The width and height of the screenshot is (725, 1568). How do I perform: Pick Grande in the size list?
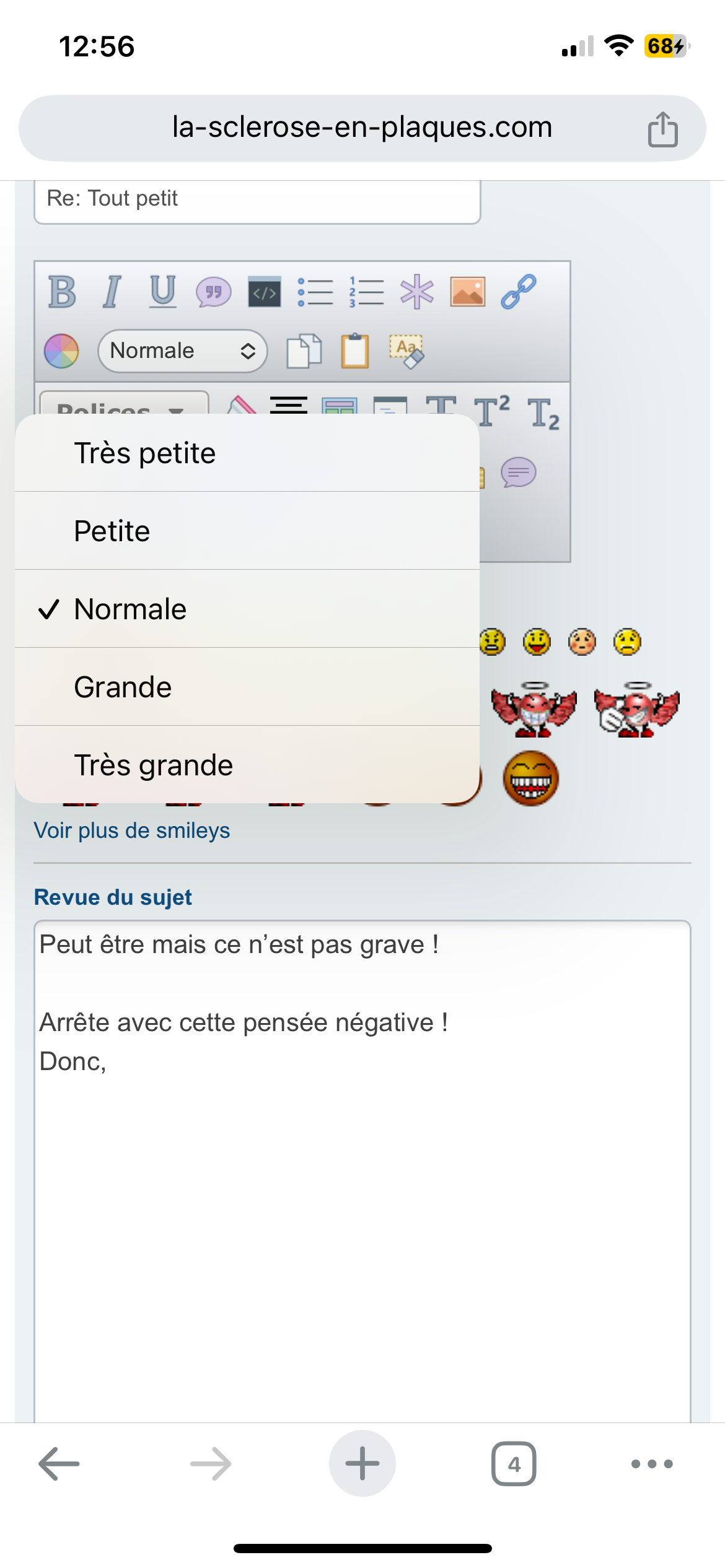coord(247,687)
